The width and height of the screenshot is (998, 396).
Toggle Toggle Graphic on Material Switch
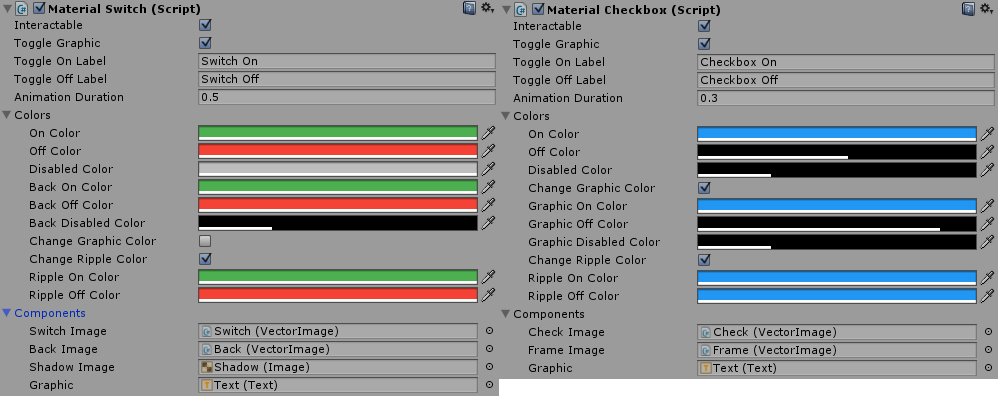205,43
